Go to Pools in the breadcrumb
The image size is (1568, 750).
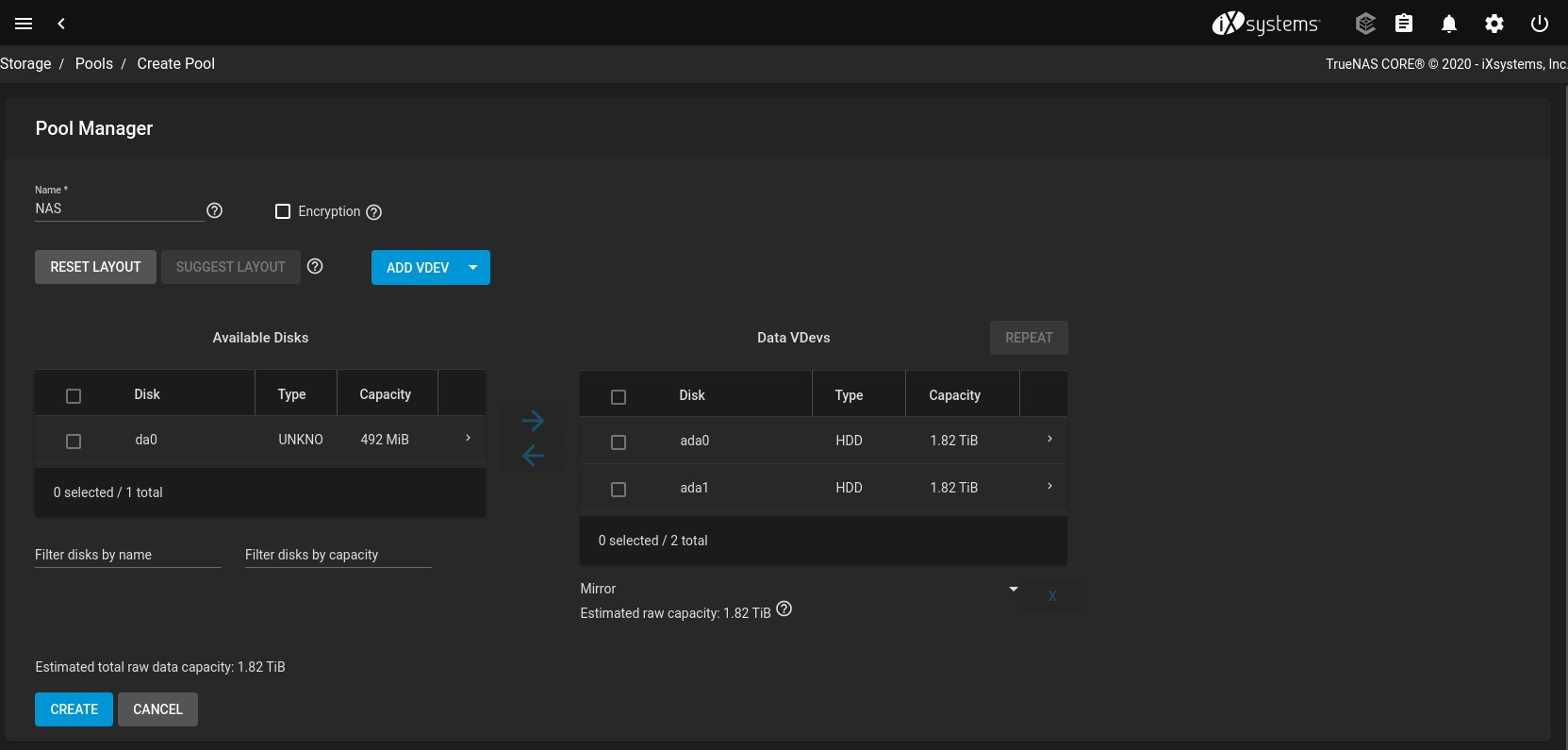pyautogui.click(x=93, y=63)
